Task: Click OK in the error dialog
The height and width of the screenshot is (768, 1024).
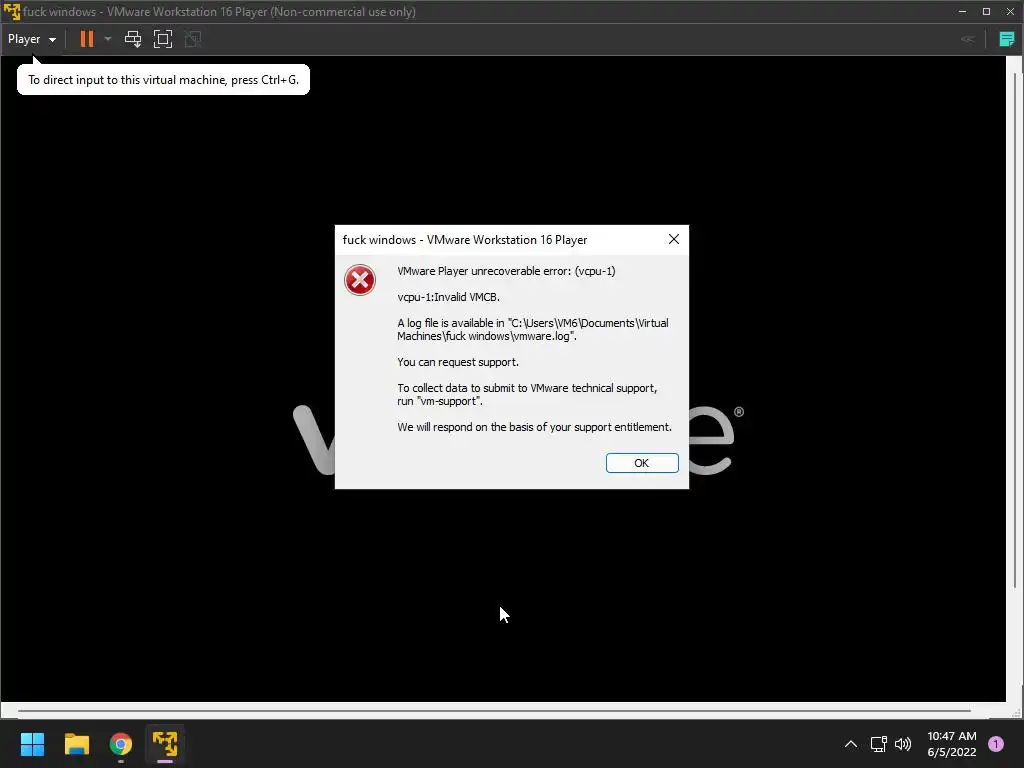Action: pos(642,462)
